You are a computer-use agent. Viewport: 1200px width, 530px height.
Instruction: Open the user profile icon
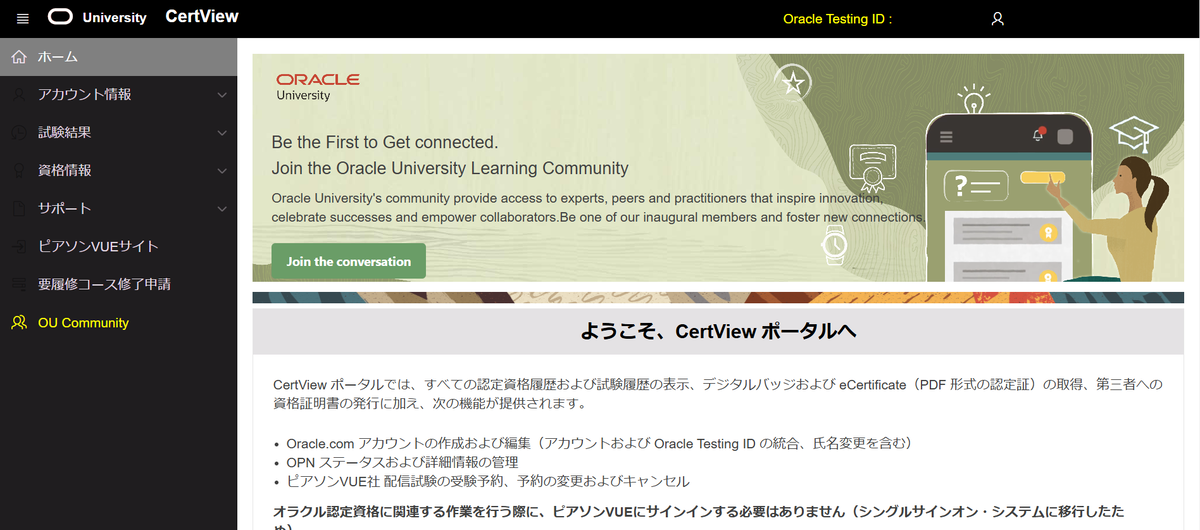[x=997, y=19]
